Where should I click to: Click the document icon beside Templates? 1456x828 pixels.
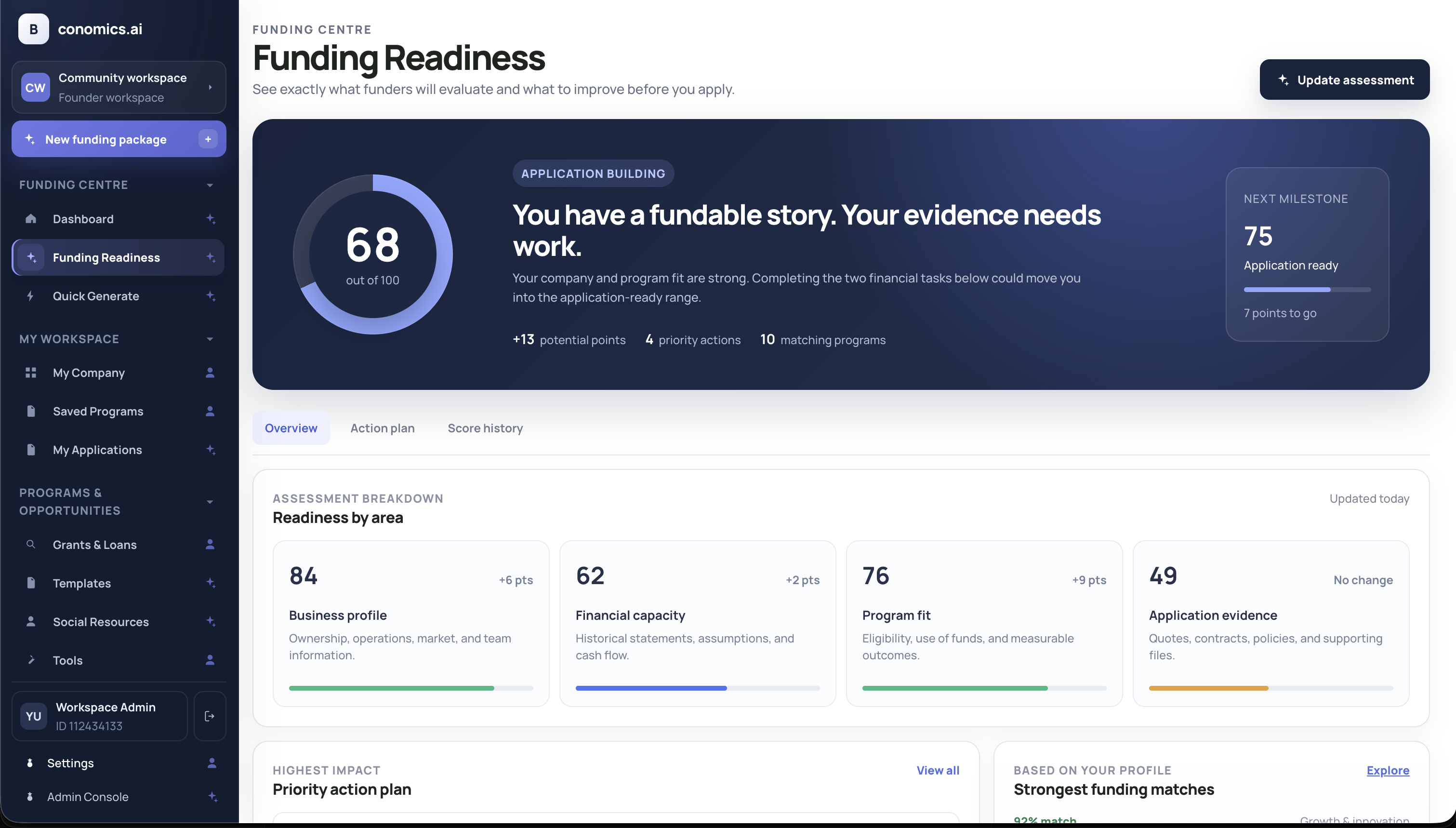(x=31, y=583)
